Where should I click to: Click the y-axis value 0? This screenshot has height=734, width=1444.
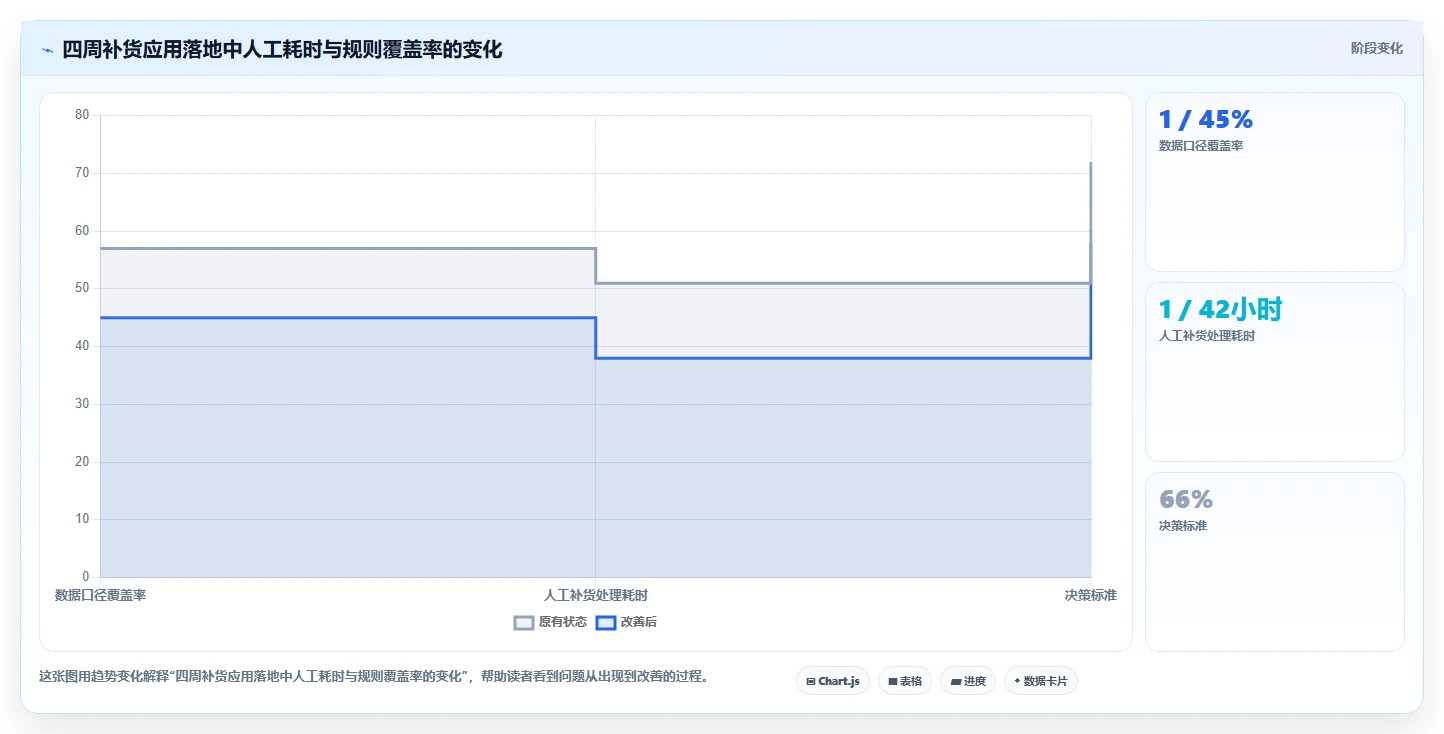click(86, 577)
